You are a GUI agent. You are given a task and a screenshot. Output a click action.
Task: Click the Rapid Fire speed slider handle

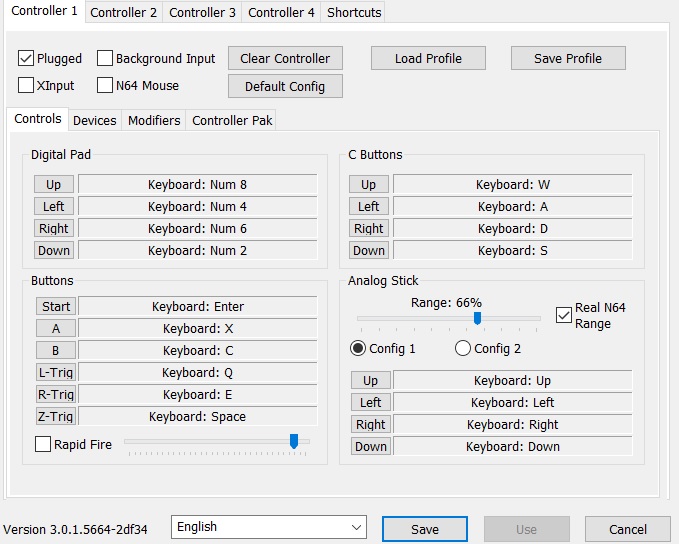pos(294,441)
